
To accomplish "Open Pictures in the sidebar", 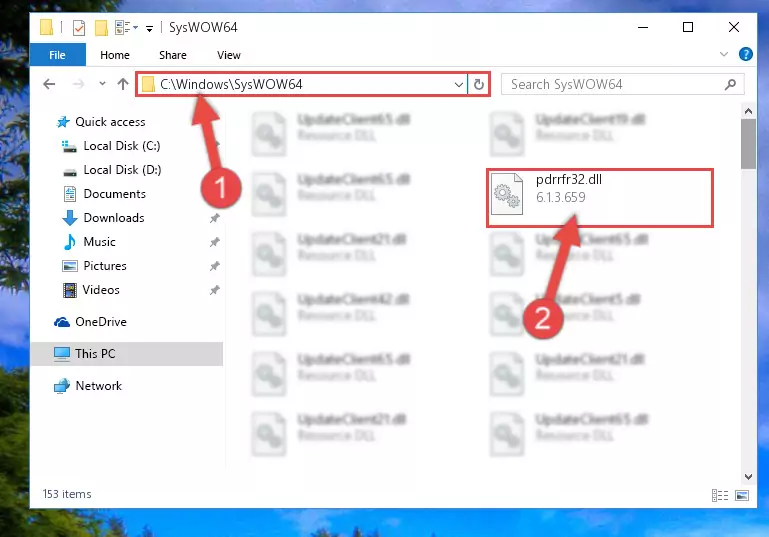I will [x=105, y=266].
